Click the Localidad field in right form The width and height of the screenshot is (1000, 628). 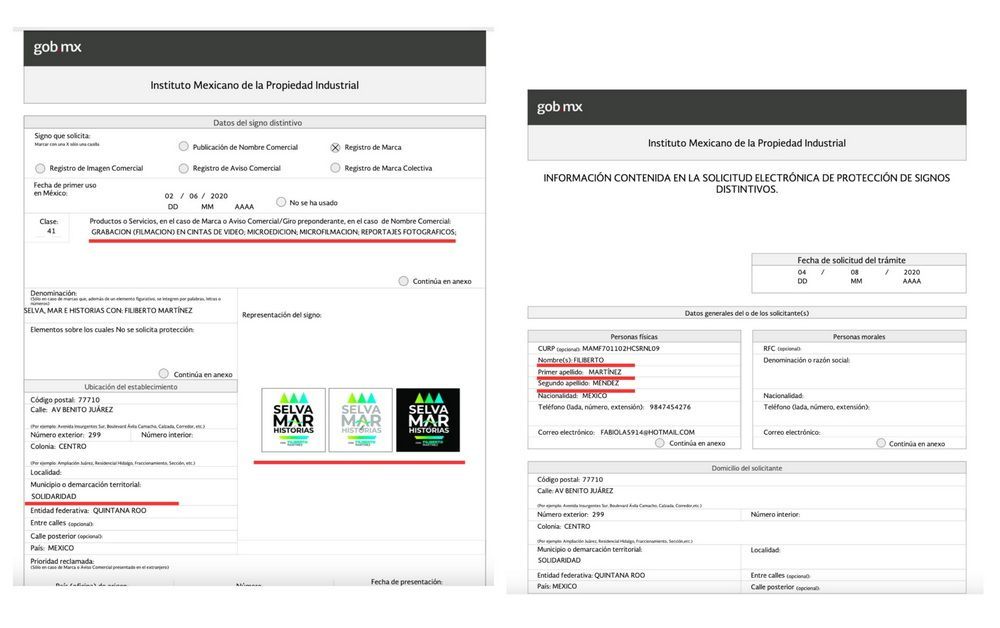point(765,550)
